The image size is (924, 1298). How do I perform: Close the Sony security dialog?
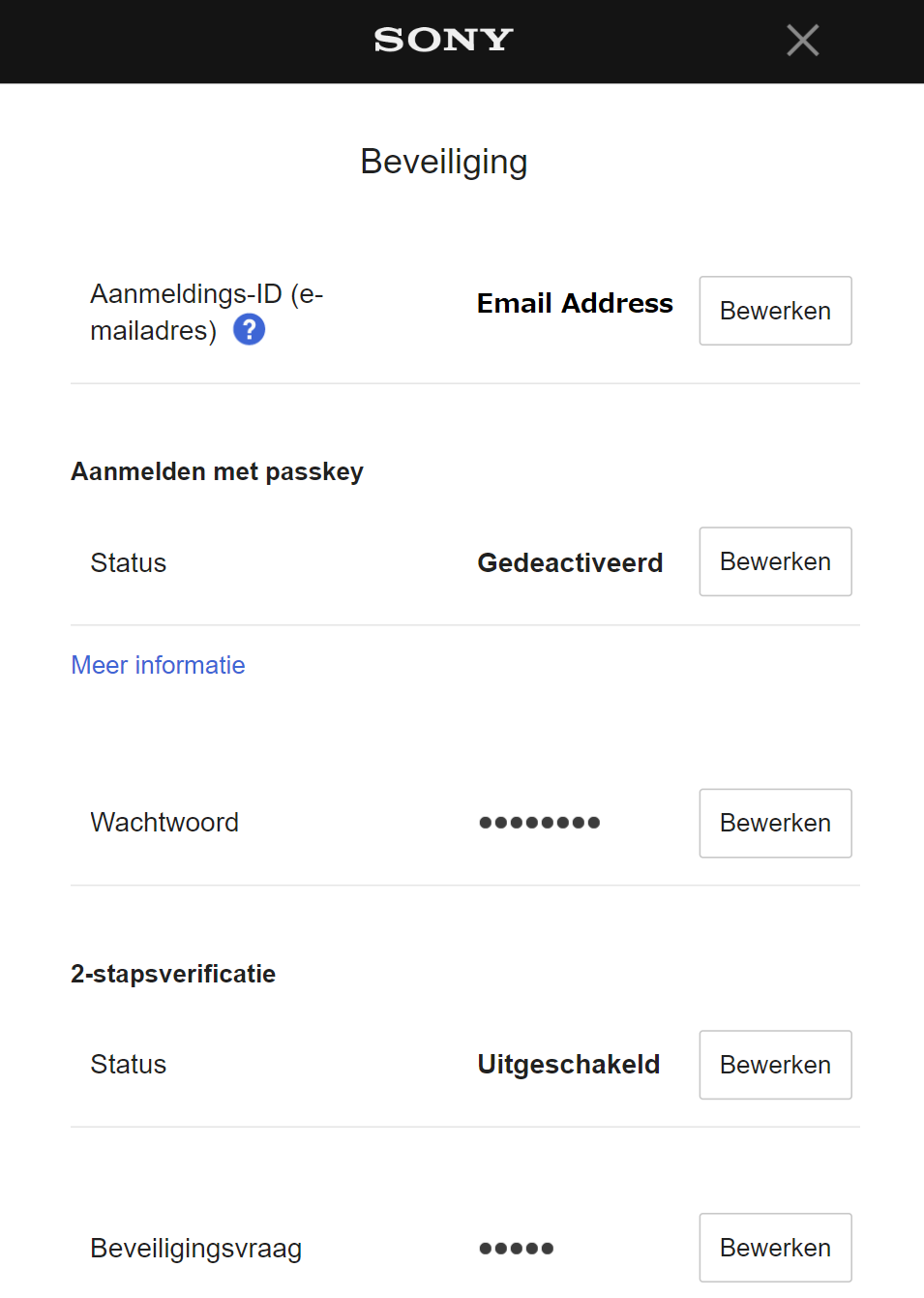pyautogui.click(x=803, y=41)
